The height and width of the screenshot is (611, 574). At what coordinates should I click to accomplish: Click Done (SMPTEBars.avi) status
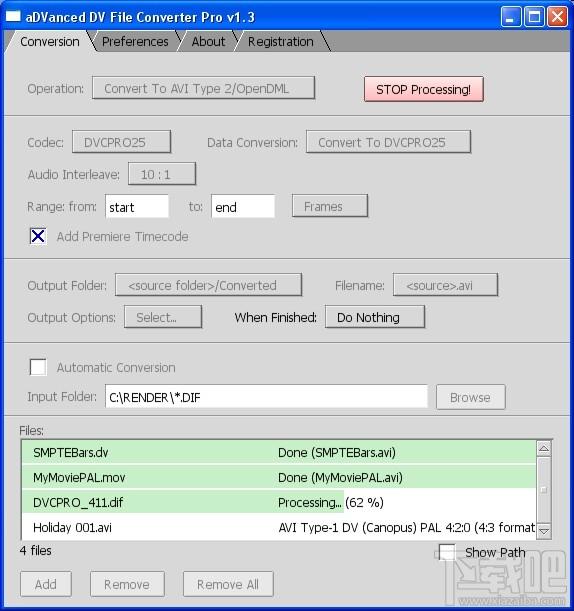pyautogui.click(x=337, y=452)
